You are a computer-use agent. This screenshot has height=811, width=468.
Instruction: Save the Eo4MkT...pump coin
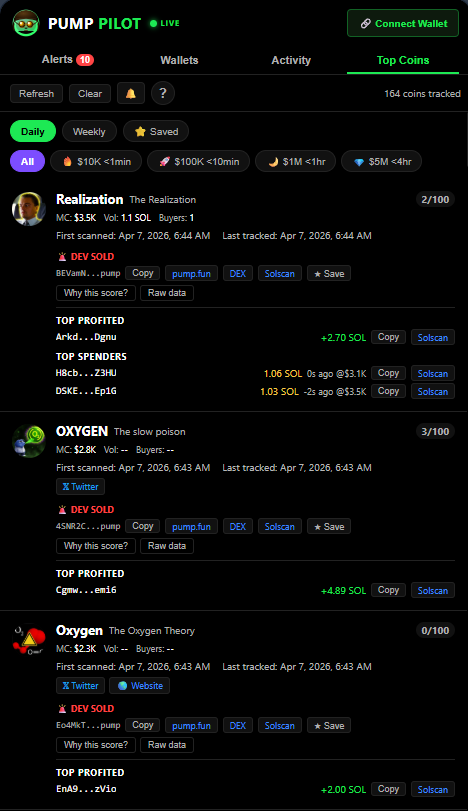329,725
